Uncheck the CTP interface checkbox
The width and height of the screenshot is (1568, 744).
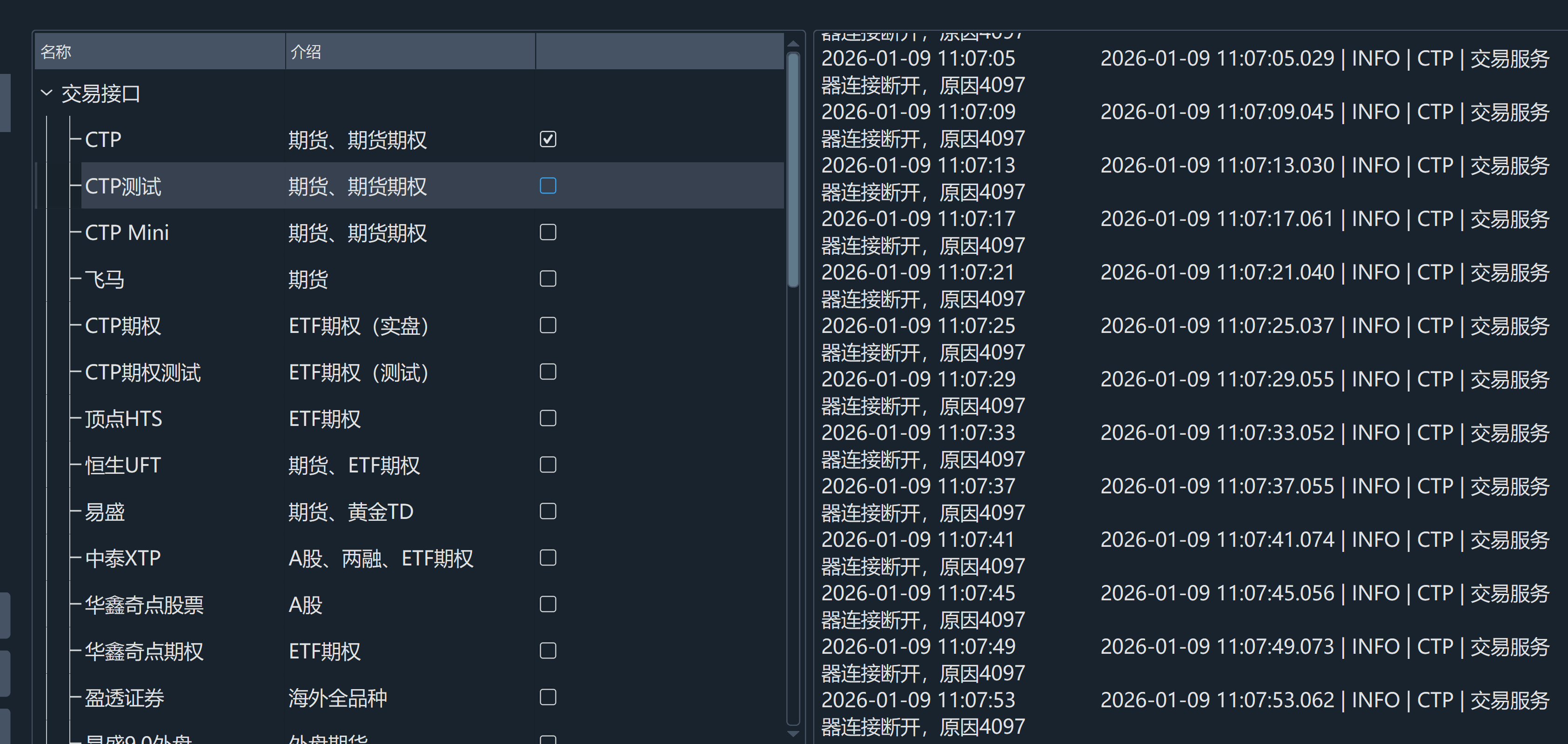pyautogui.click(x=548, y=139)
